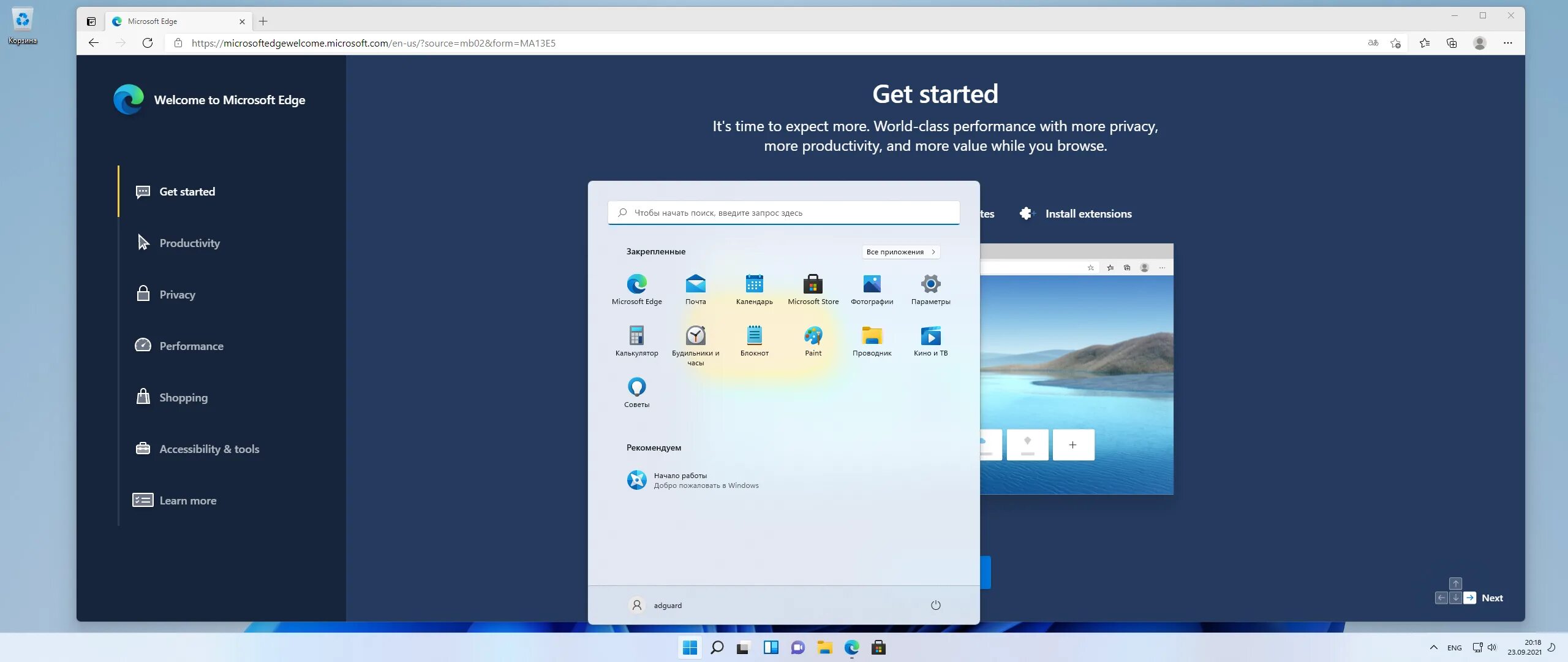Screen dimensions: 1568x662
Task: Open the Фотографии photos app
Action: point(872,289)
